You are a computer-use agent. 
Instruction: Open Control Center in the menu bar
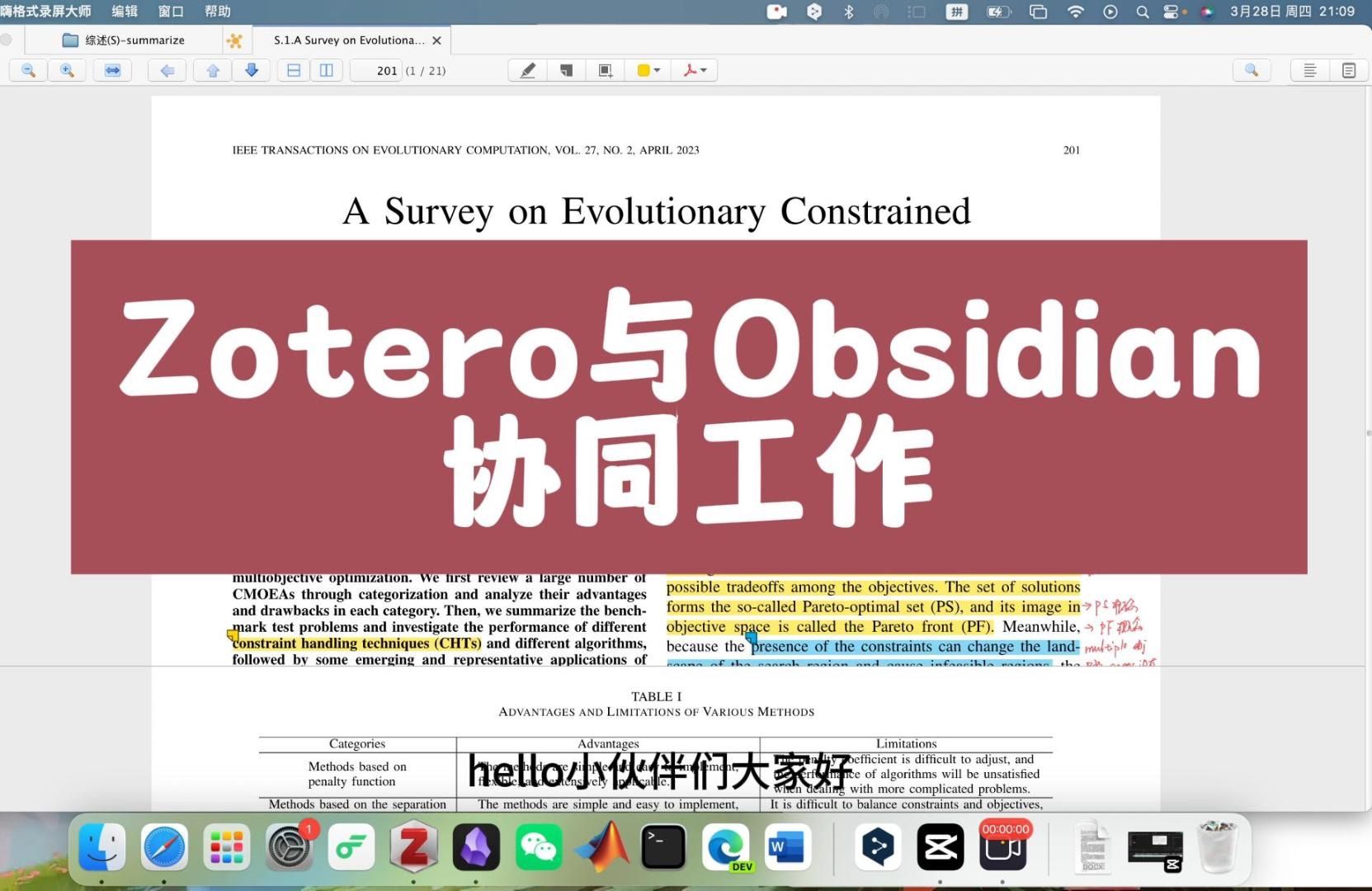point(1173,12)
